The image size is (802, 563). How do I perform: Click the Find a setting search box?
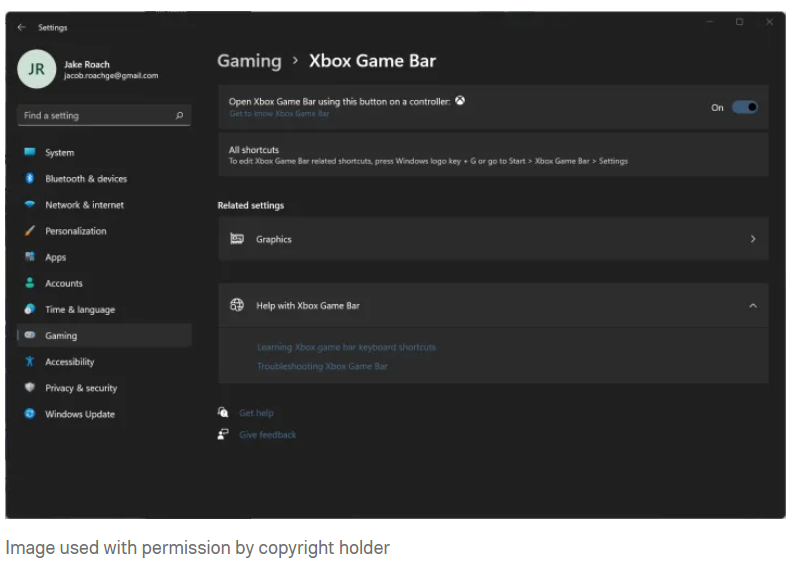point(104,116)
